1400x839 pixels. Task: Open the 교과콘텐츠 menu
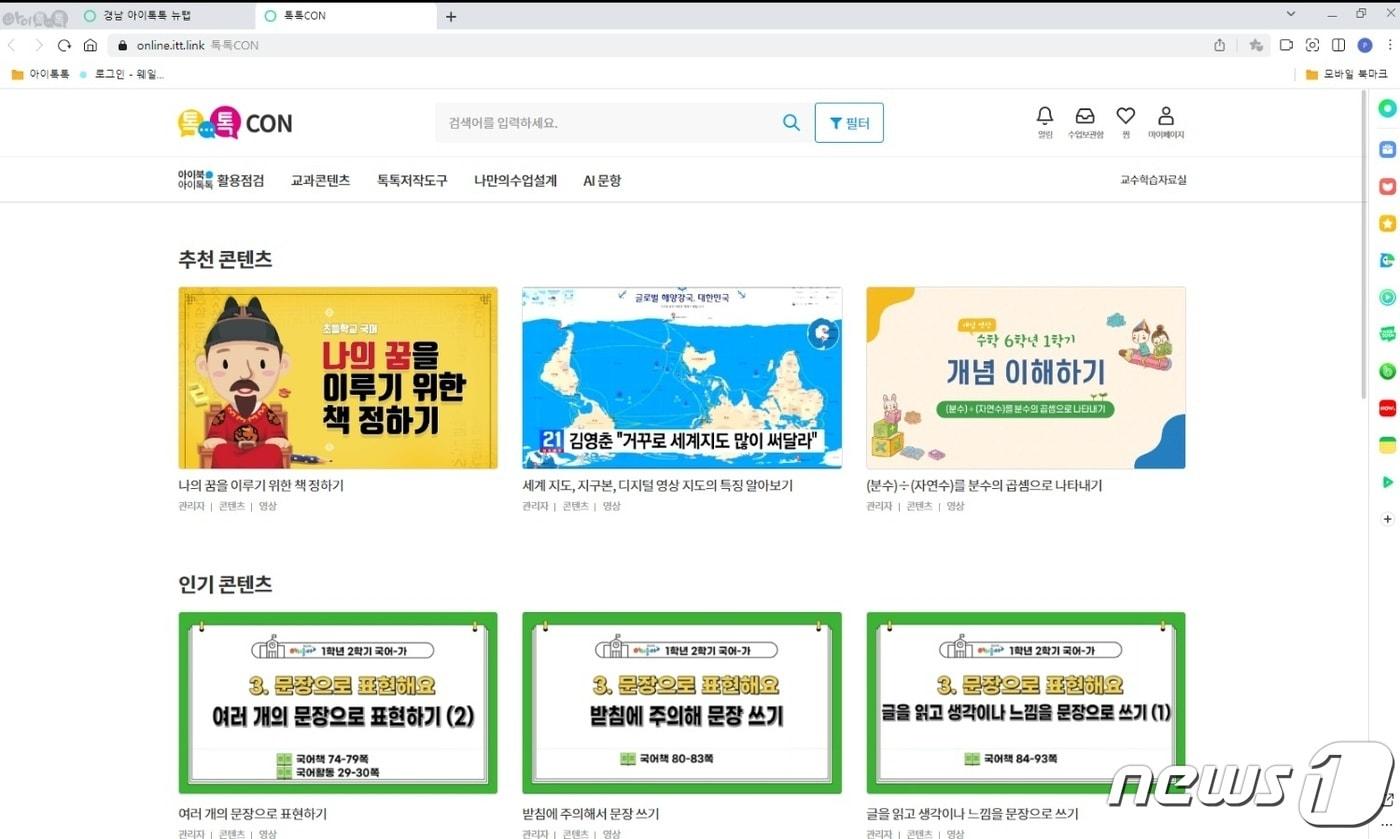(320, 181)
